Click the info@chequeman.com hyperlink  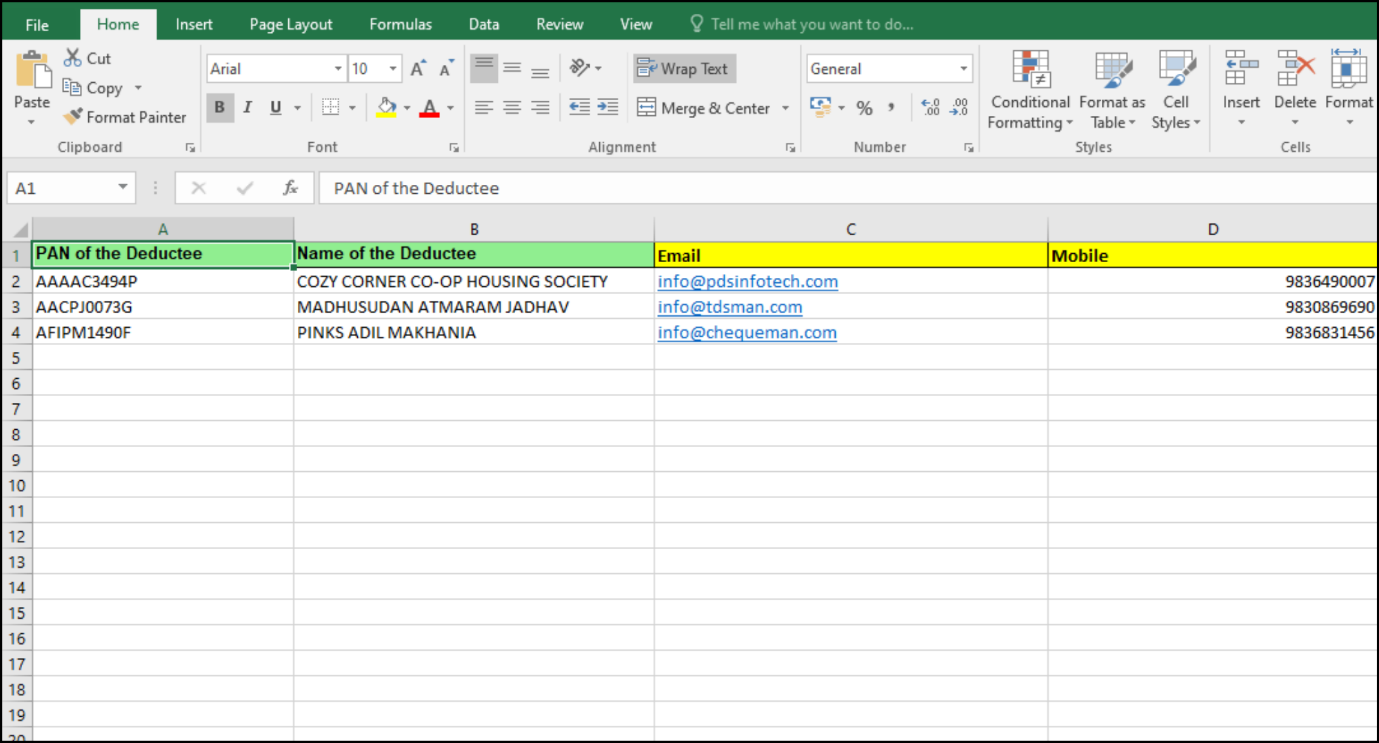pos(747,333)
